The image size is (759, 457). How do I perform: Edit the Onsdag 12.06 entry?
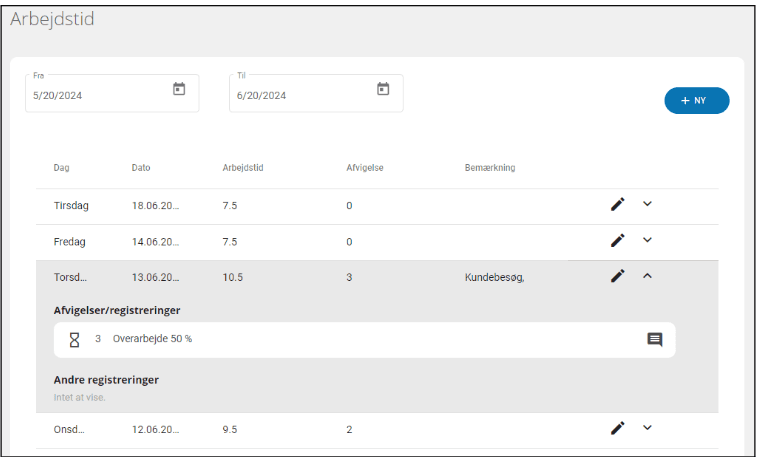point(617,429)
